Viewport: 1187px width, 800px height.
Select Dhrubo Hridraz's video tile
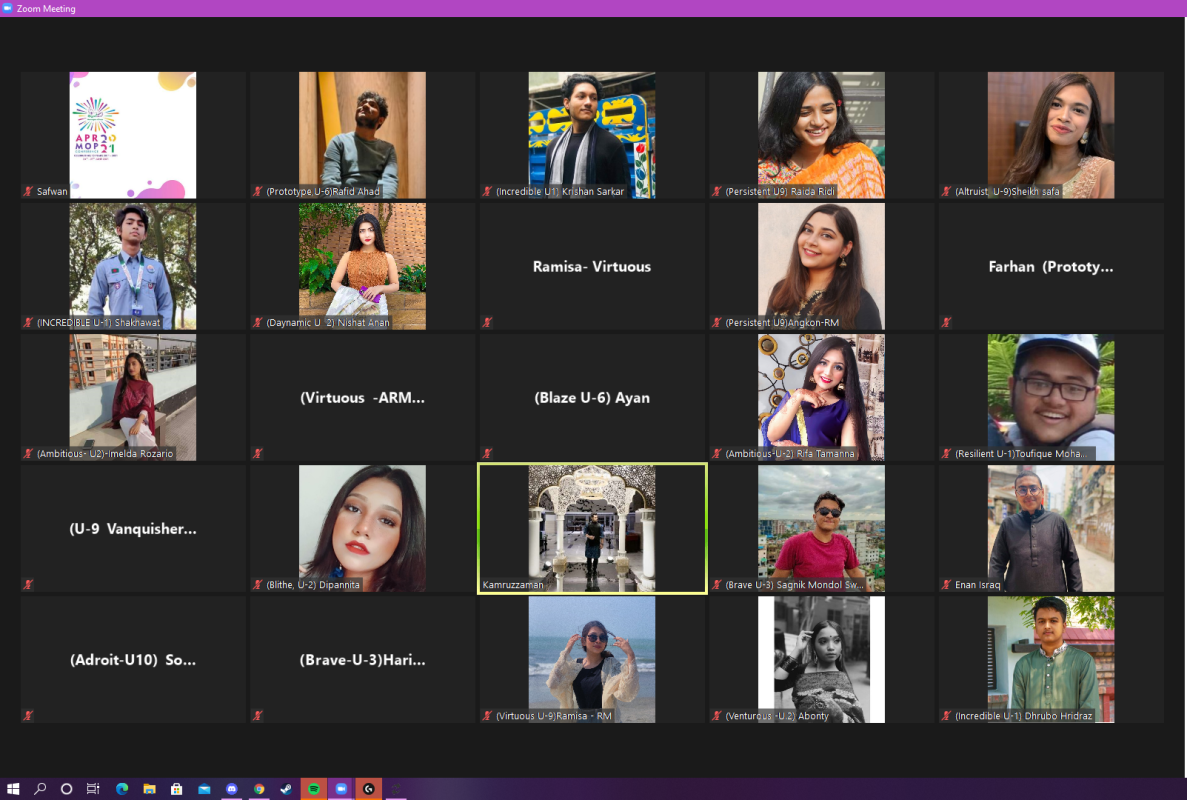click(1050, 659)
